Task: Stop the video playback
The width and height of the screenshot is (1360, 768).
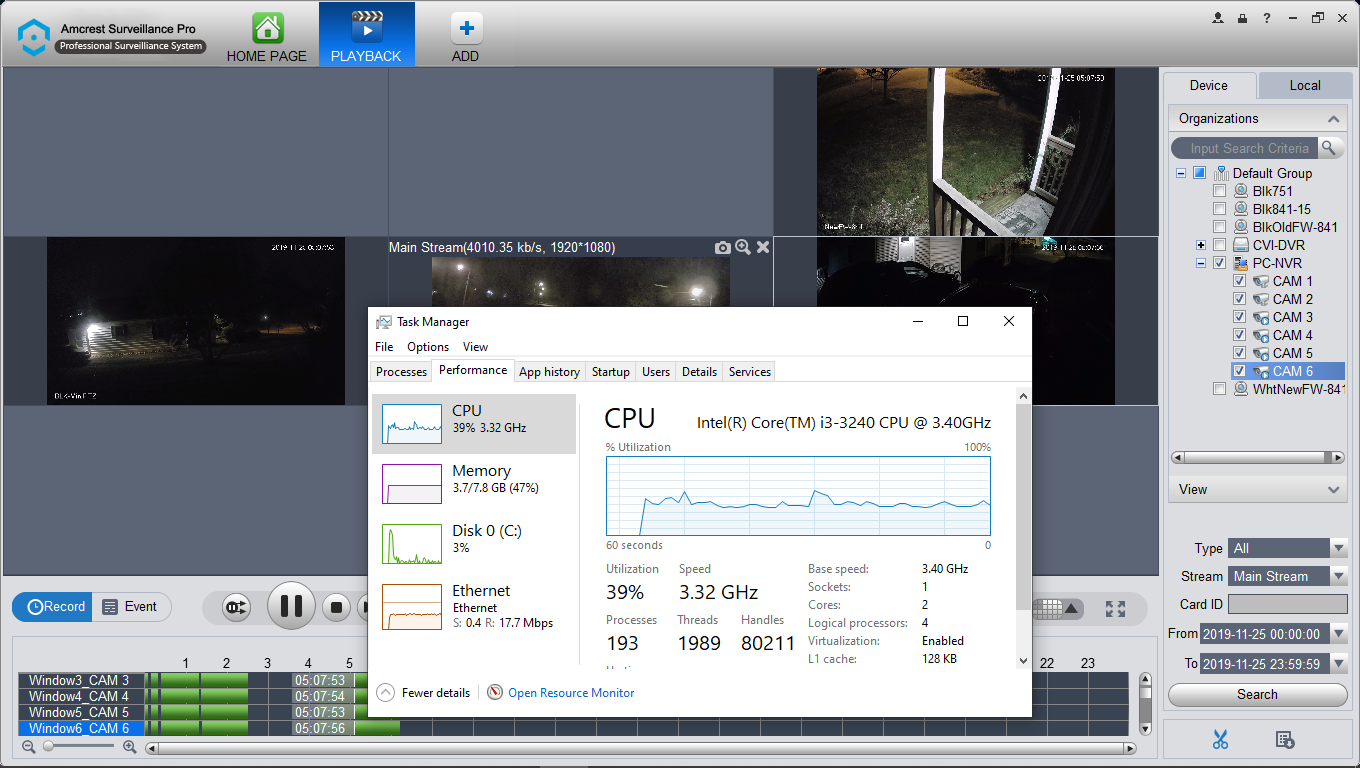Action: (337, 607)
